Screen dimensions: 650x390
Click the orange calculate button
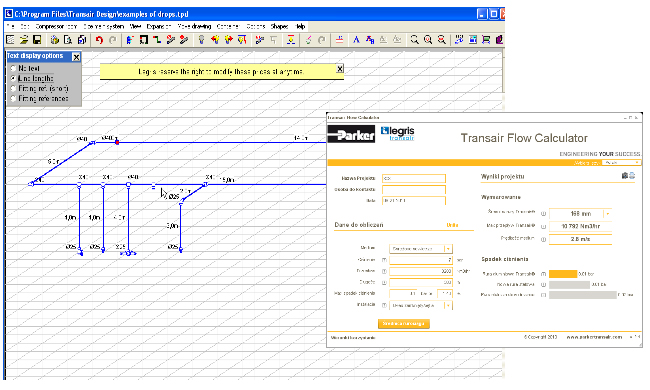pos(403,323)
